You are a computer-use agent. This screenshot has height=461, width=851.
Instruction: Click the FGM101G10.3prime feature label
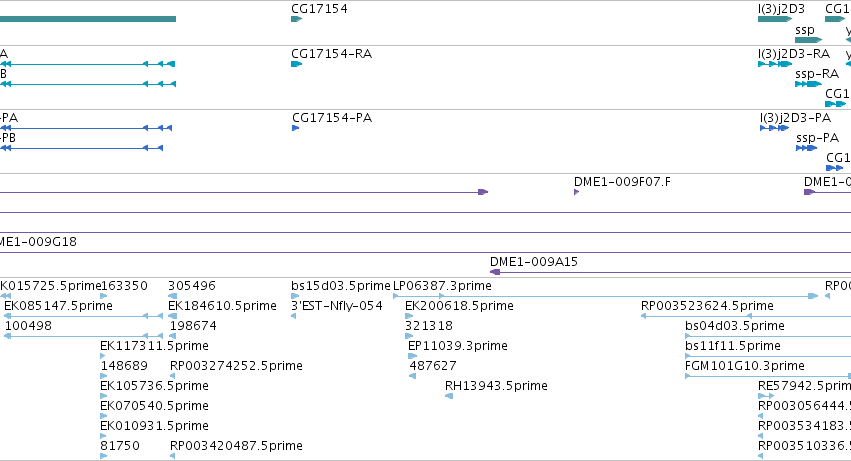coord(745,365)
